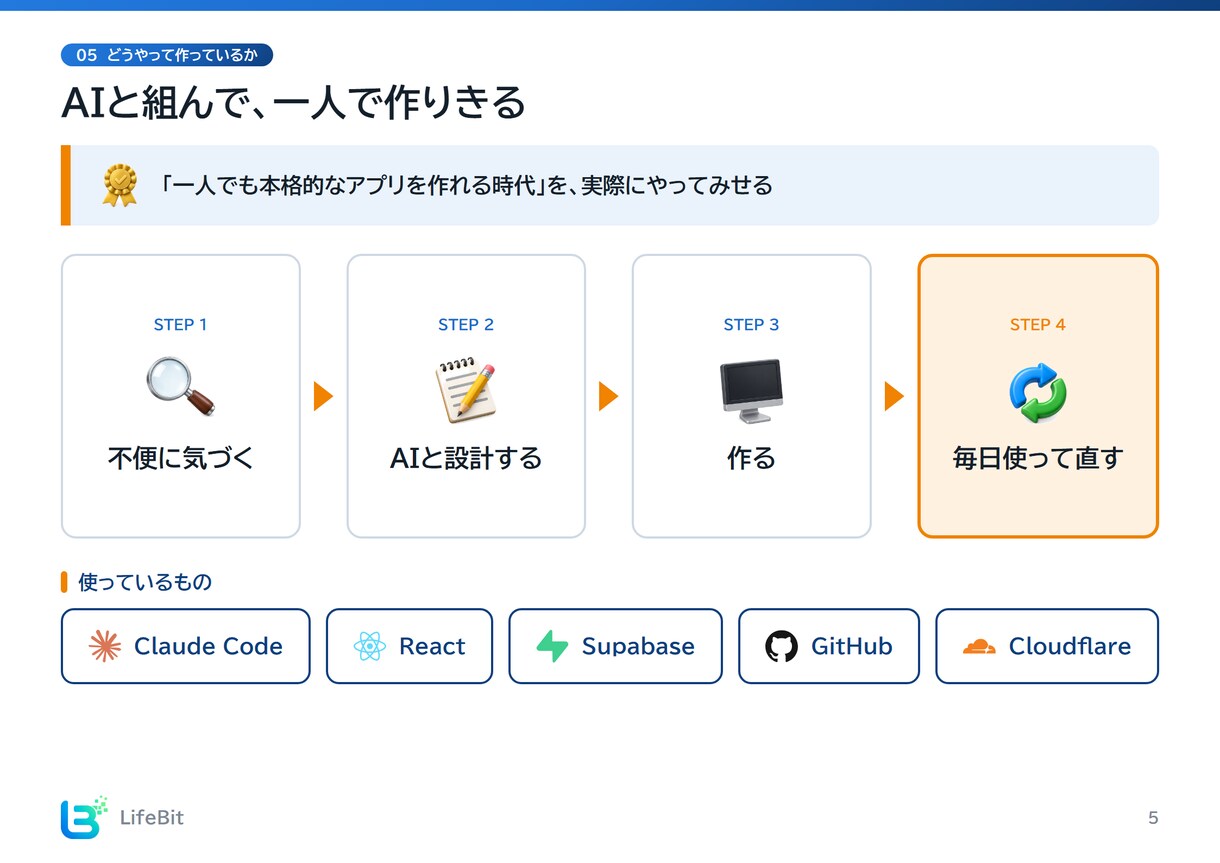
Task: Click the orange arrow after STEP 2
Action: tap(608, 396)
